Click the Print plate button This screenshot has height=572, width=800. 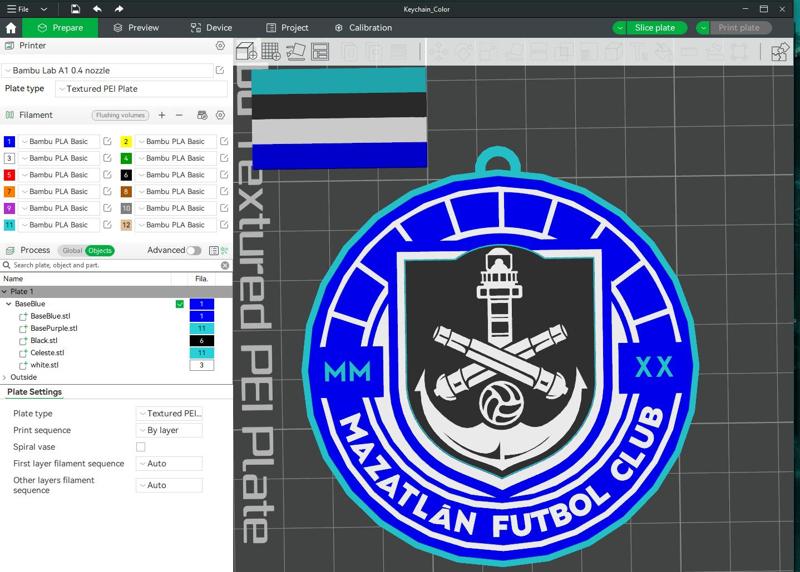click(740, 28)
